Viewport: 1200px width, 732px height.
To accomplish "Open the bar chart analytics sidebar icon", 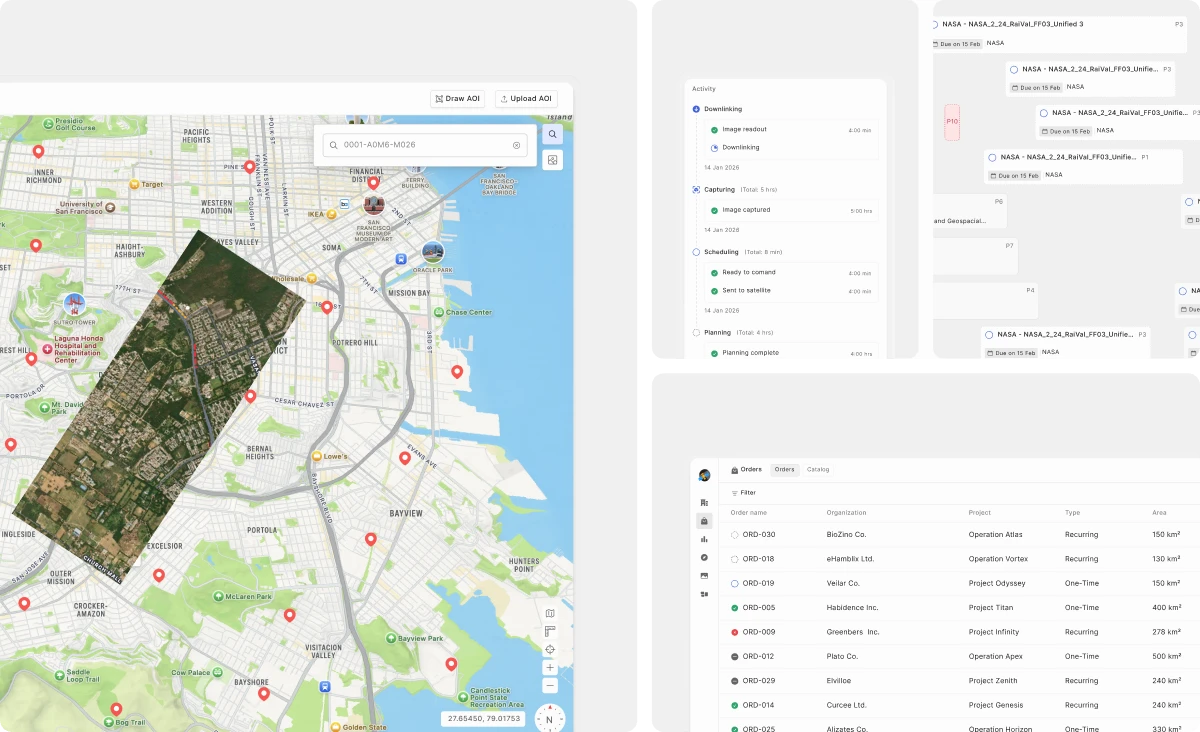I will point(704,539).
